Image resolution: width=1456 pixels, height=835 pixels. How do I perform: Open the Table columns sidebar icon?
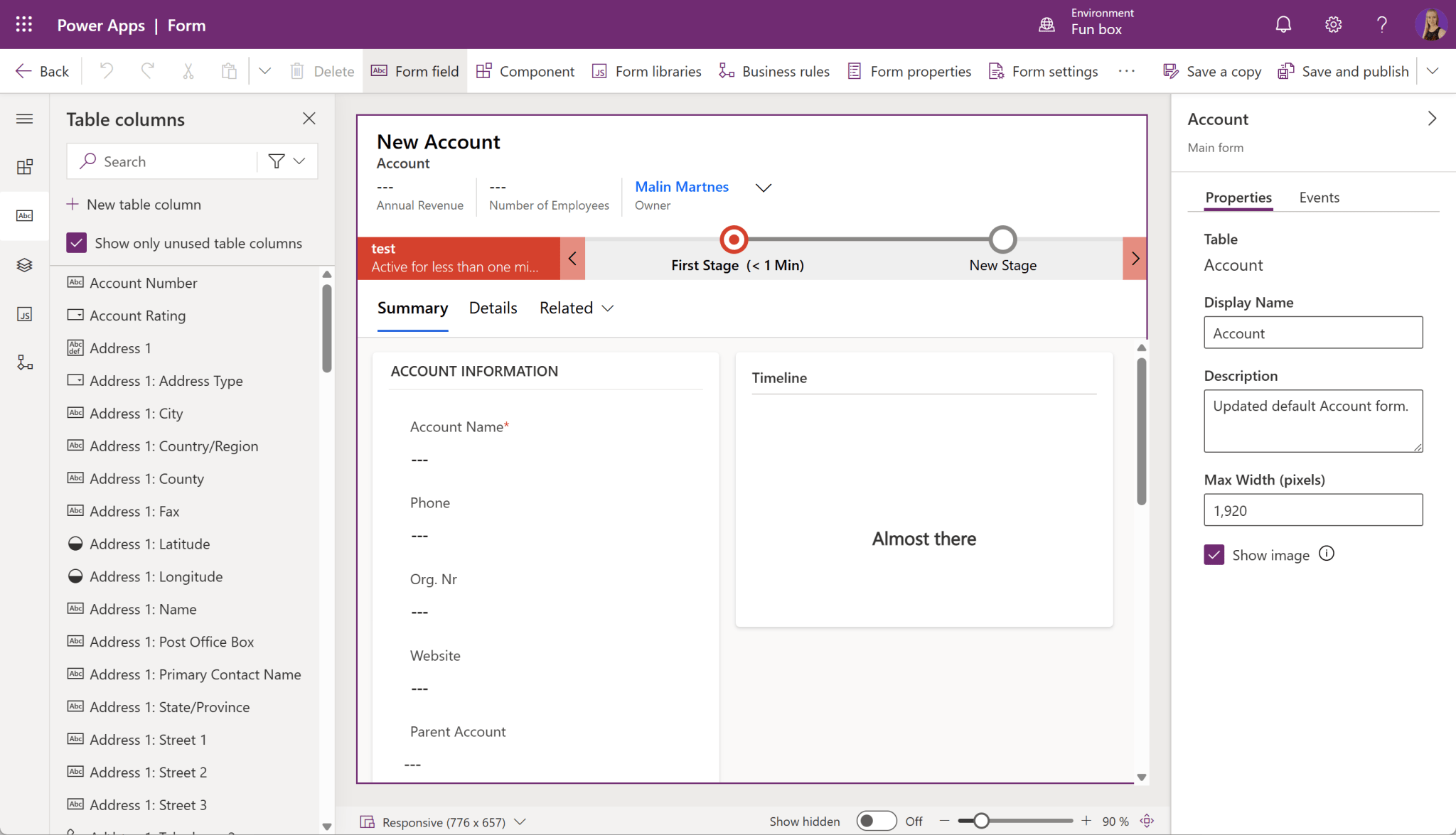[x=24, y=215]
